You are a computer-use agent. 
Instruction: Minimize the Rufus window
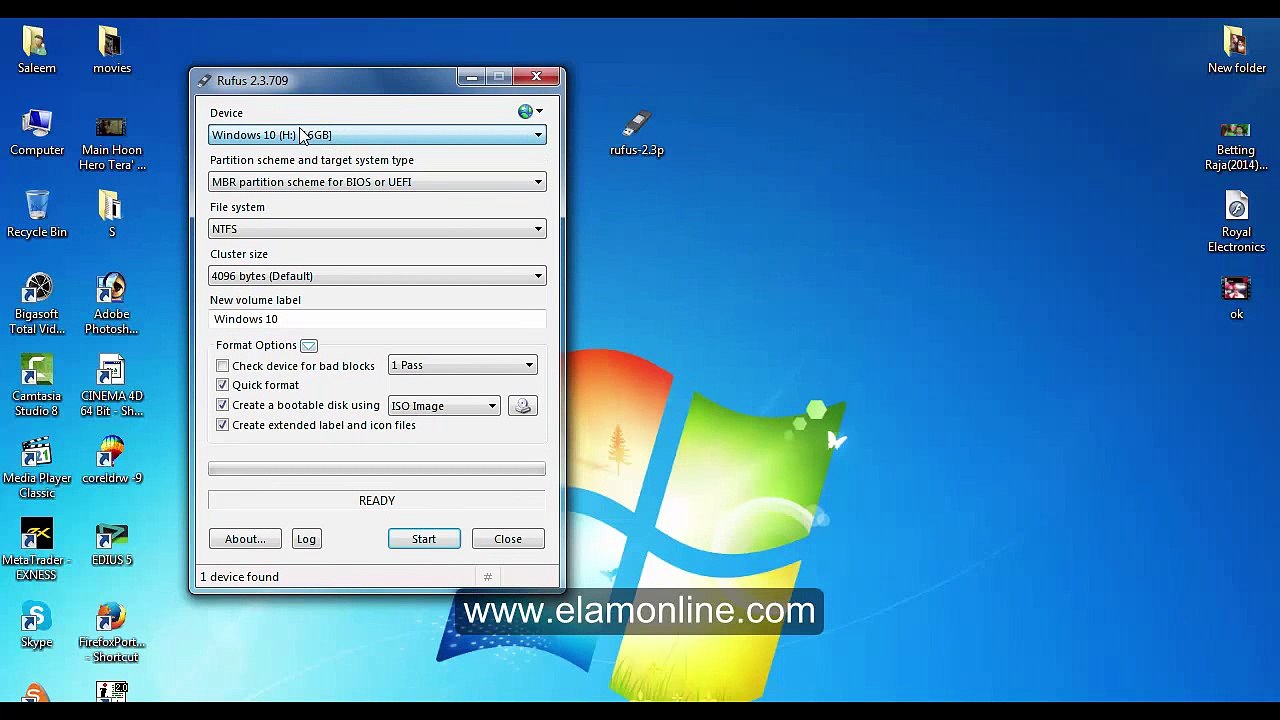click(472, 77)
